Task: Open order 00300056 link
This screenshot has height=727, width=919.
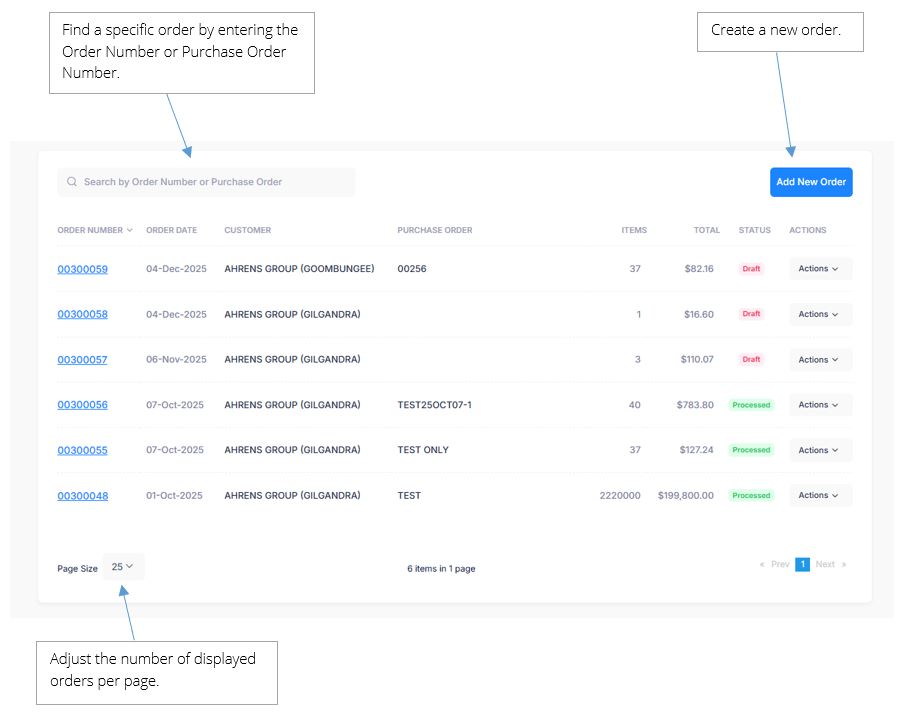Action: pos(82,405)
